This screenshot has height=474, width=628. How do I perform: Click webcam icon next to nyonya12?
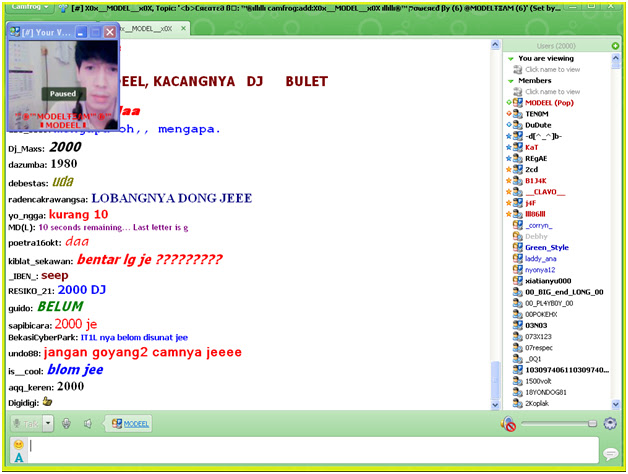click(x=518, y=270)
